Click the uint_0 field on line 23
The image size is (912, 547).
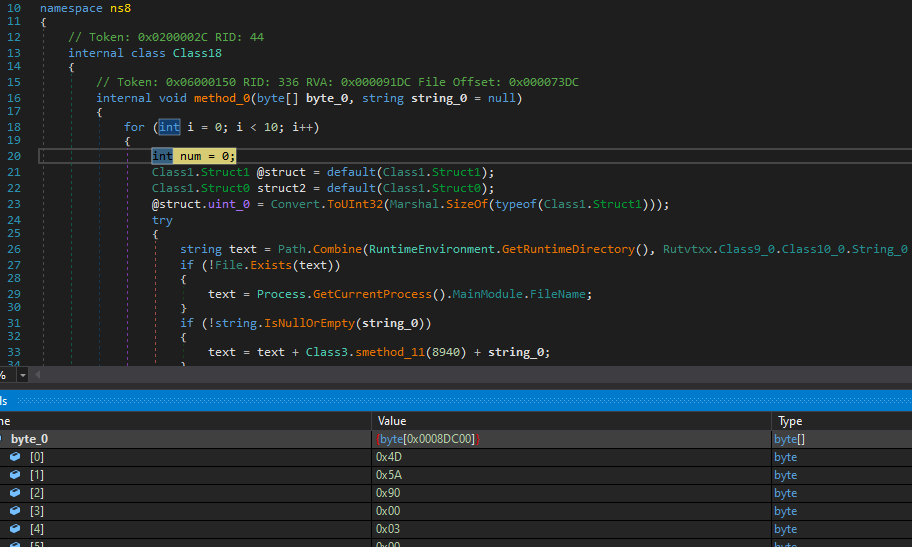(229, 204)
